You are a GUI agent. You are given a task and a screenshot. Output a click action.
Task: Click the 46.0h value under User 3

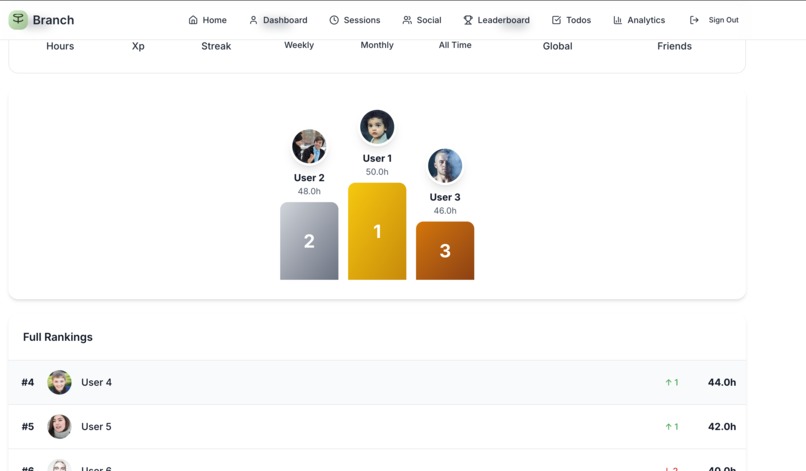(x=445, y=211)
